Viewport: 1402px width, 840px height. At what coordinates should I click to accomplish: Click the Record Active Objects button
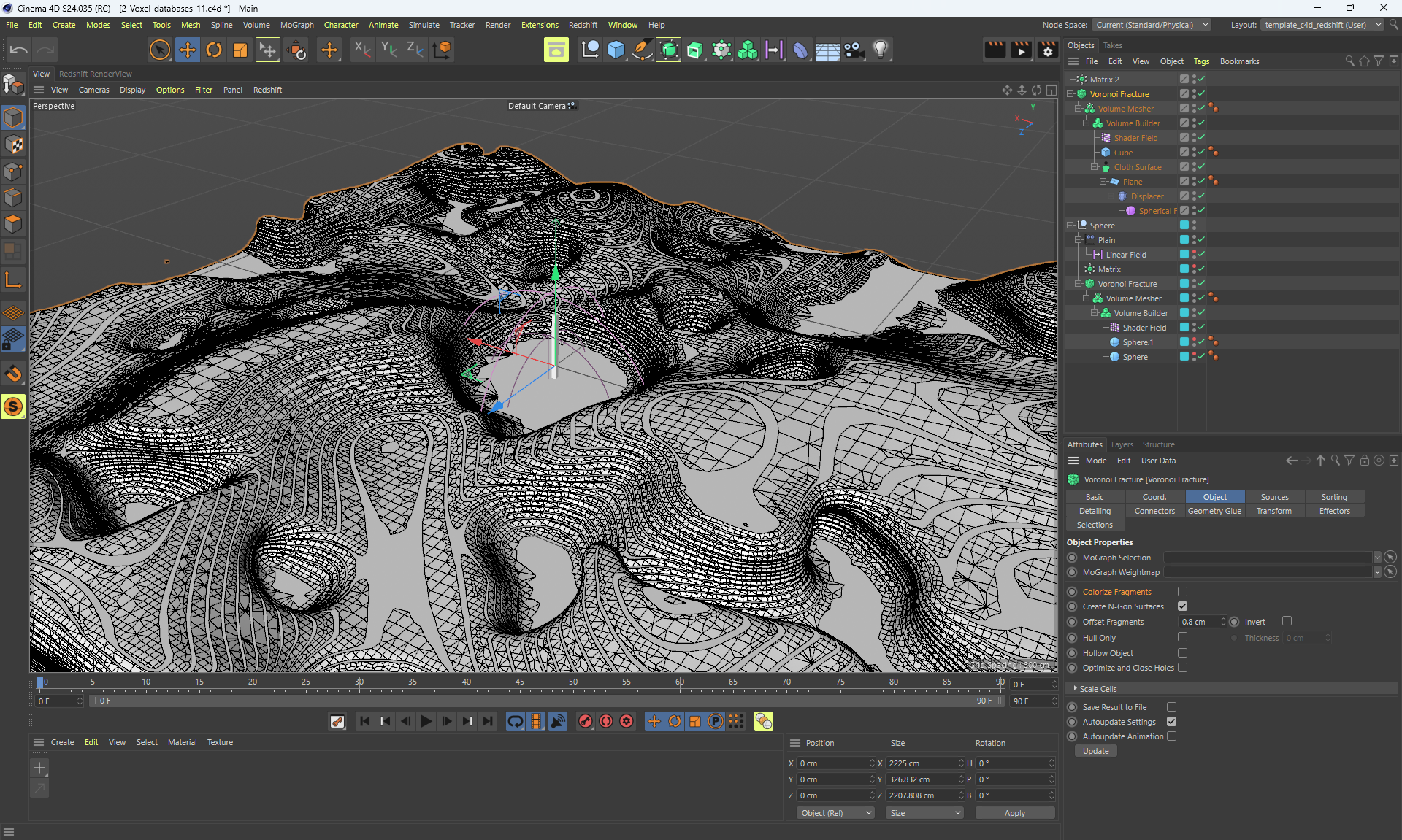(x=585, y=721)
